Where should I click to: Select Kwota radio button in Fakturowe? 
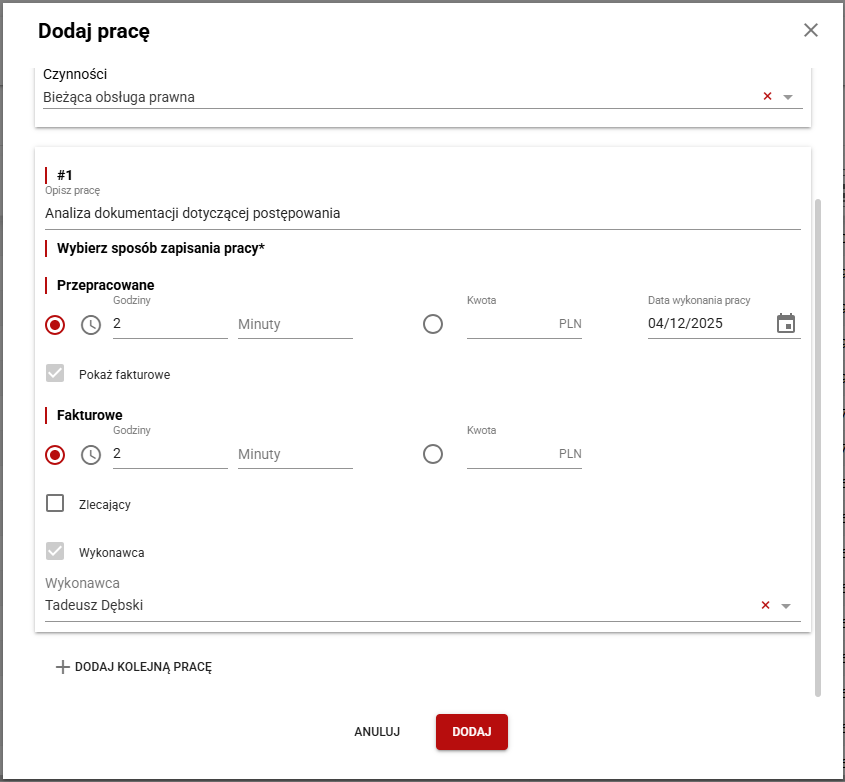[433, 454]
